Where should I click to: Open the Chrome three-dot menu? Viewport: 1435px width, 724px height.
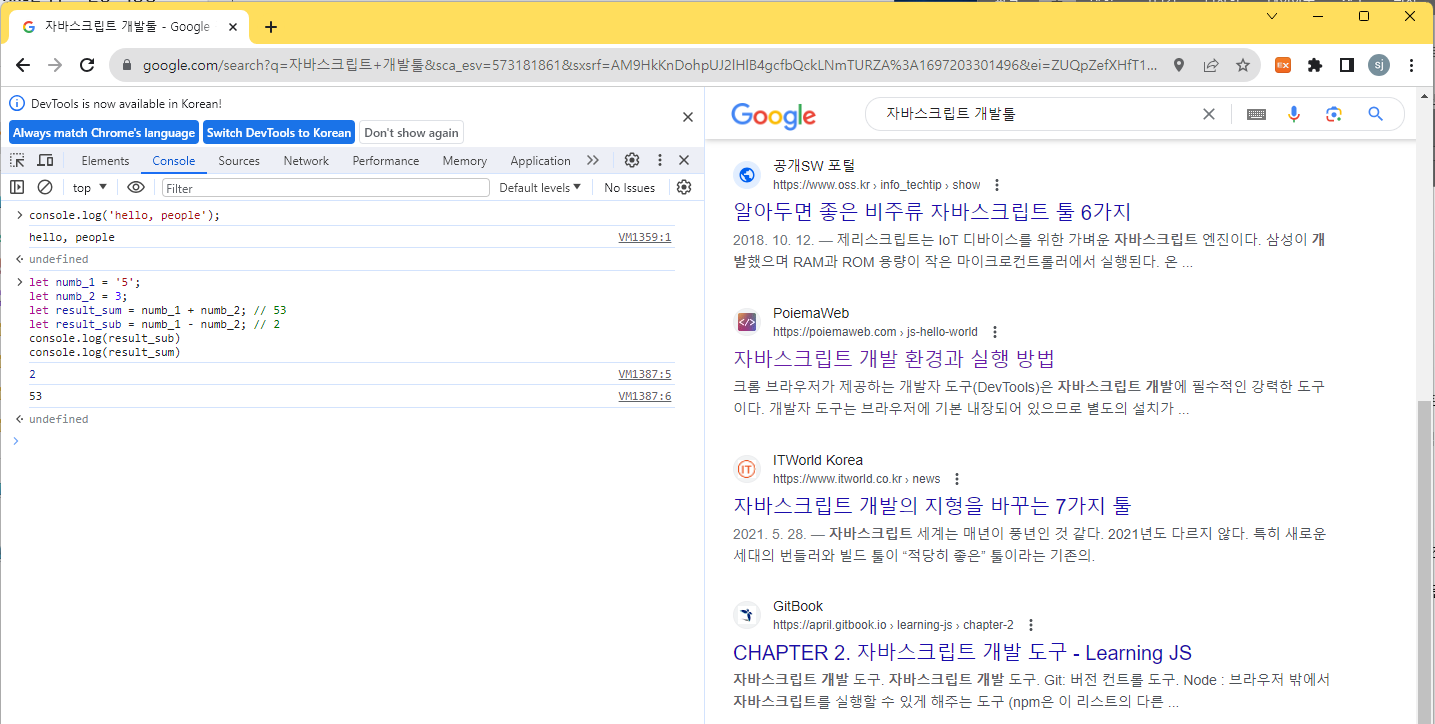(x=1411, y=65)
